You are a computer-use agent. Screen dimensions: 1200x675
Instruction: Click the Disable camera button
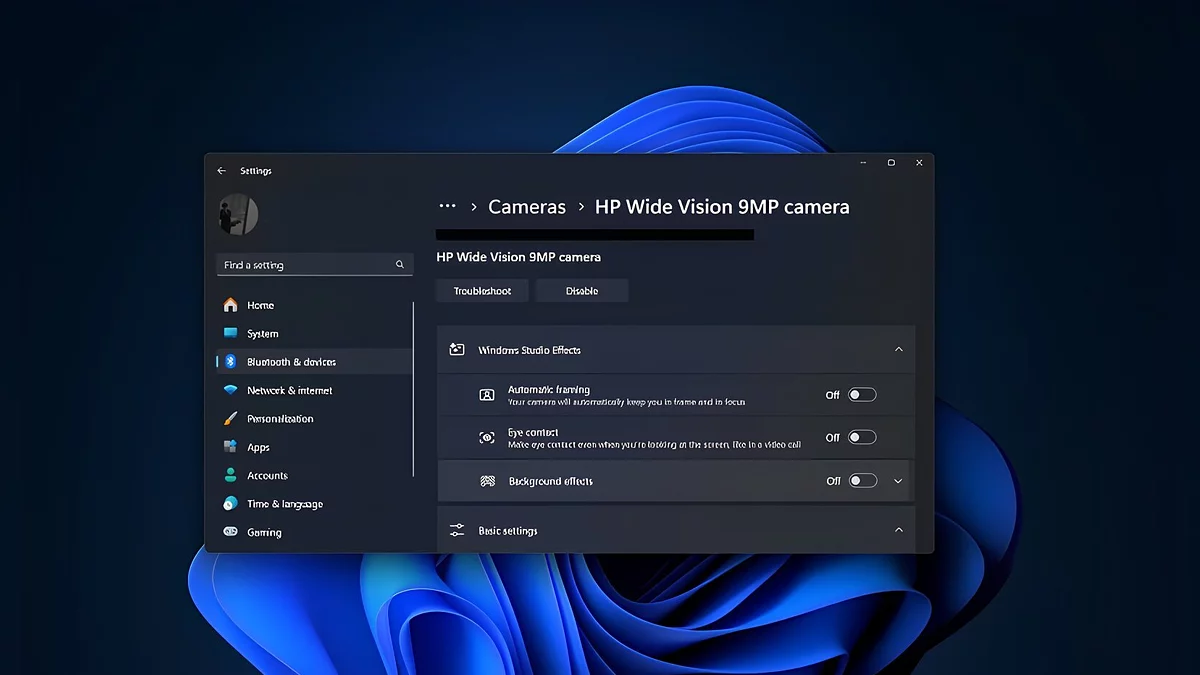[x=582, y=291]
